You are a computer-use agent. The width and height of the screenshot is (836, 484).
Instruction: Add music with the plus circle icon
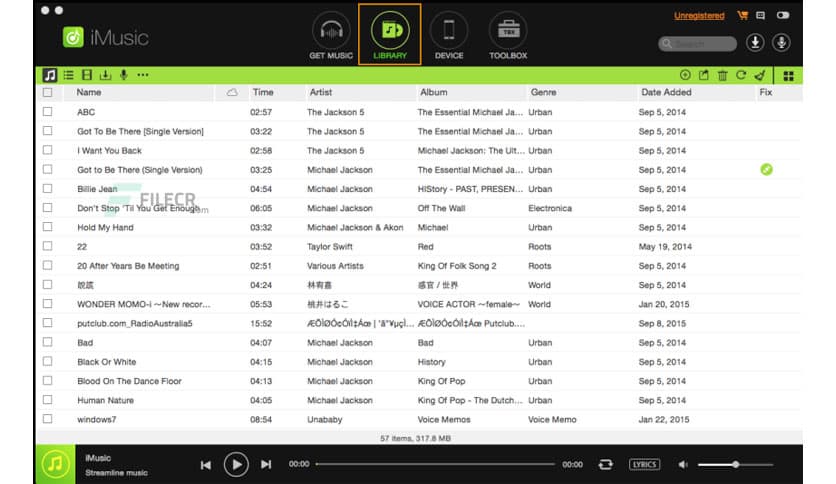coord(685,75)
